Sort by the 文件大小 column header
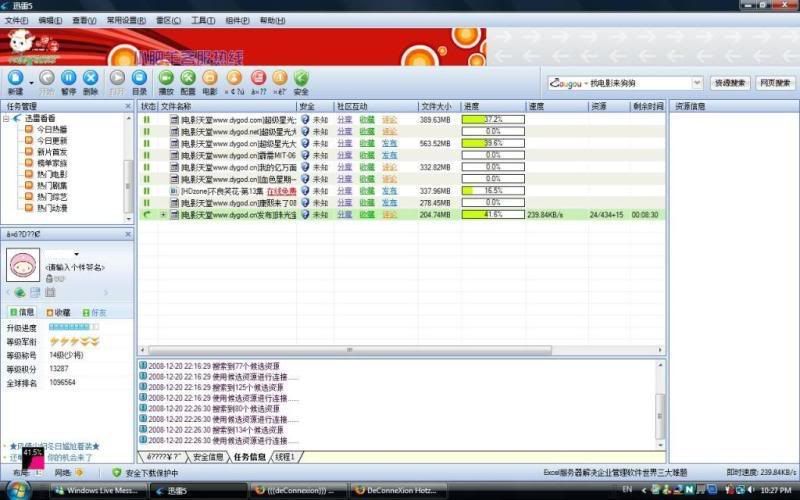The height and width of the screenshot is (500, 800). (x=439, y=106)
